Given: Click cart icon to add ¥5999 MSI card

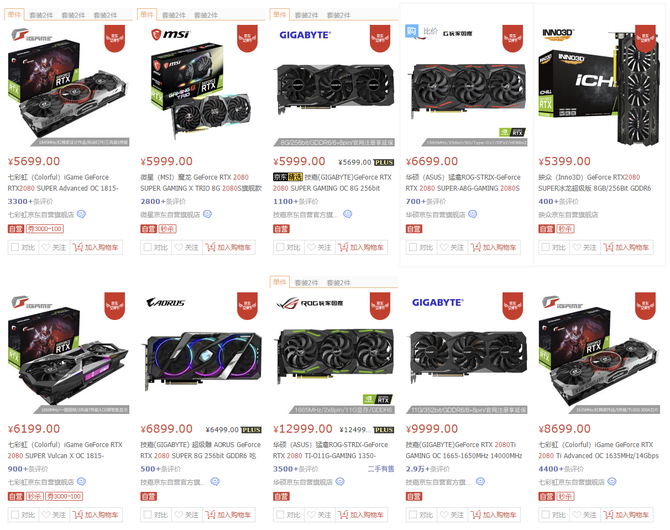Looking at the screenshot, I should (x=210, y=247).
